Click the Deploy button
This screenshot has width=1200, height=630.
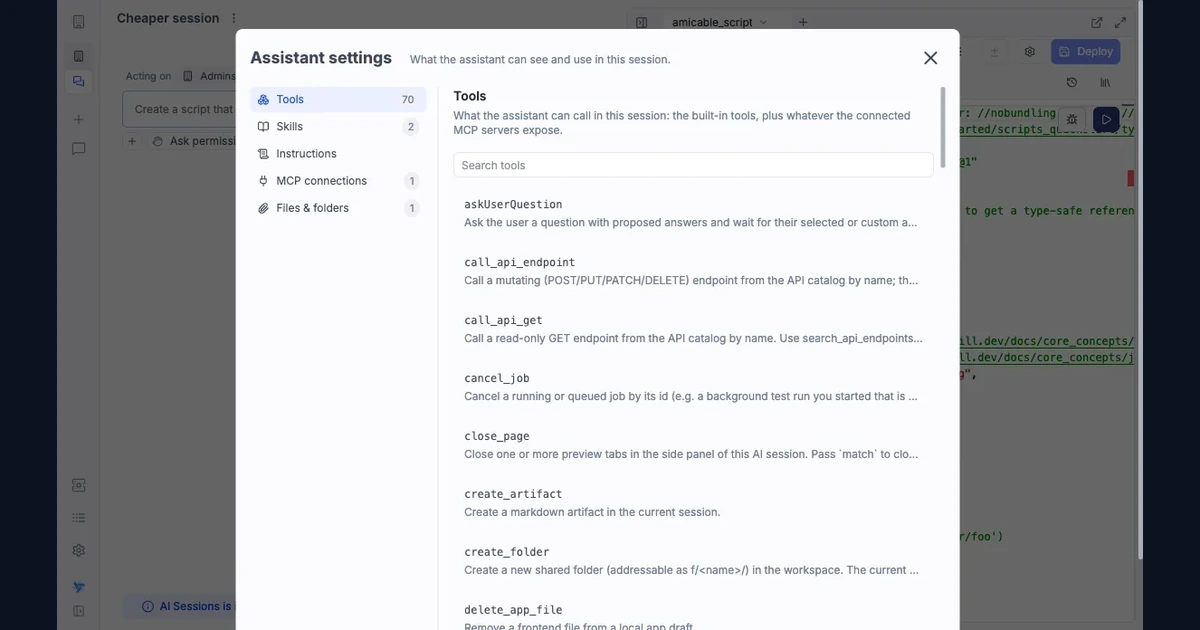coord(1086,51)
